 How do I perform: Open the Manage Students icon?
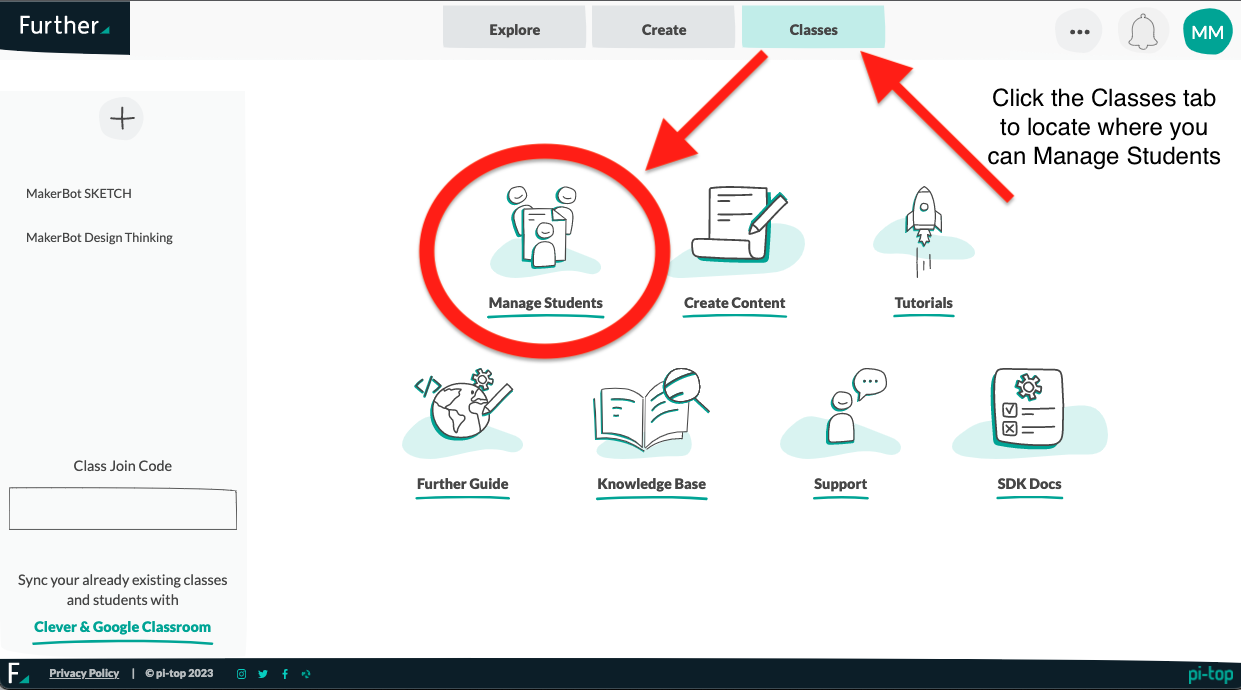545,232
